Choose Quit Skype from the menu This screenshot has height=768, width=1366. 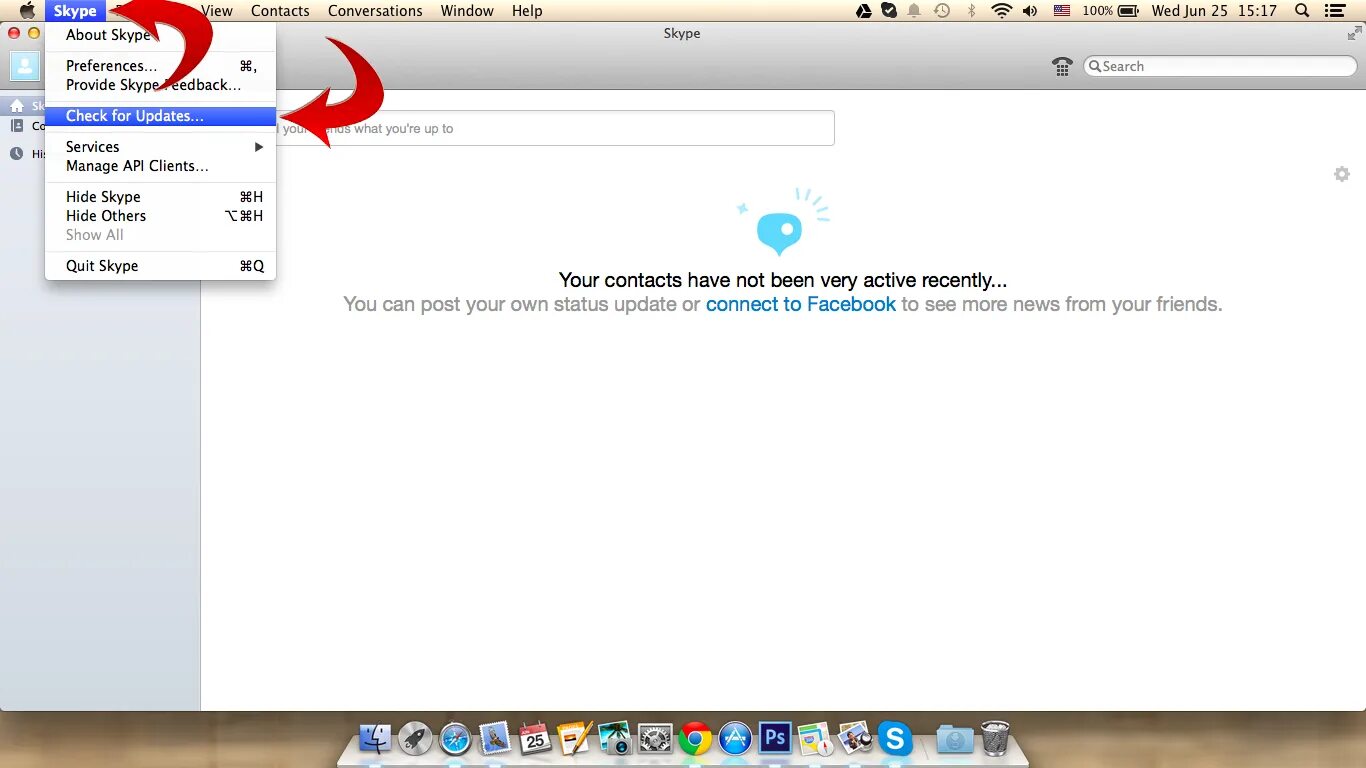160,266
